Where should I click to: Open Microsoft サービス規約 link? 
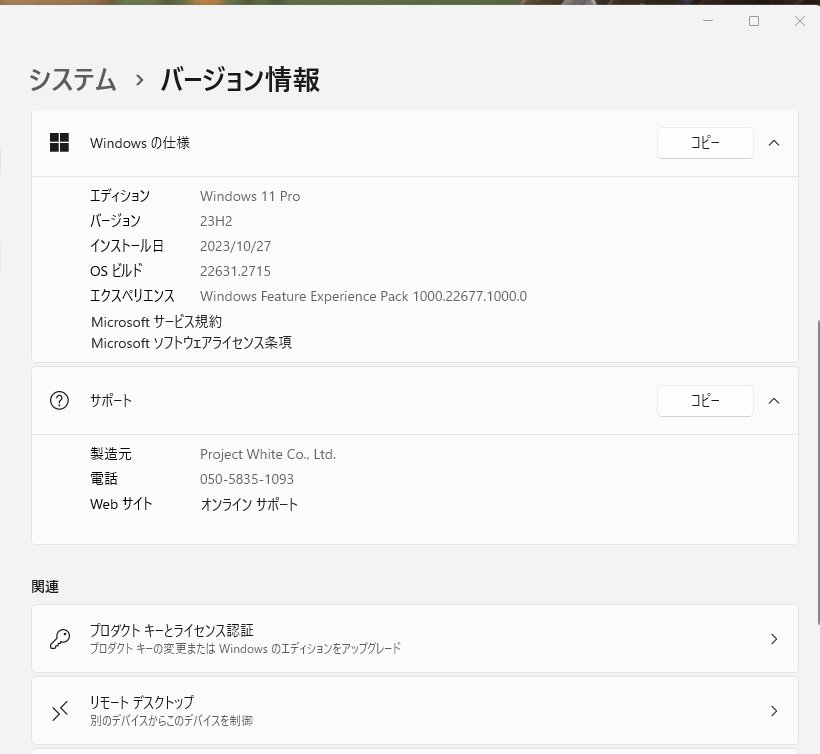(x=156, y=322)
